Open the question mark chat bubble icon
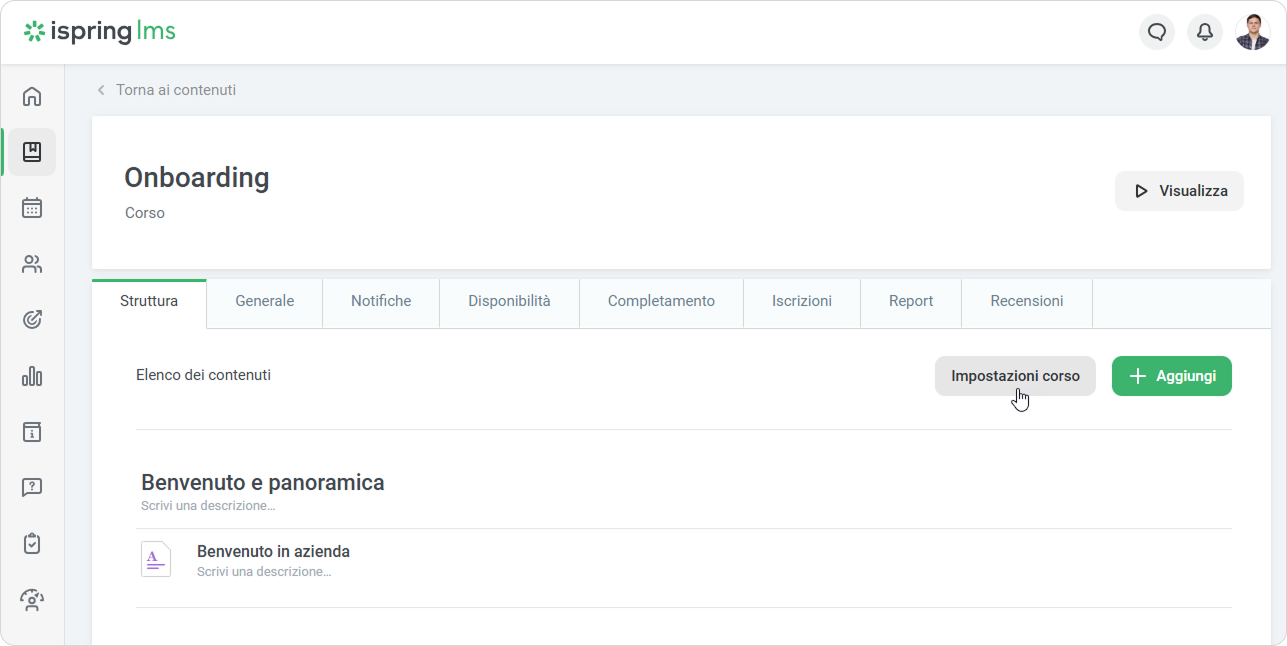Viewport: 1287px width, 646px height. pos(32,488)
